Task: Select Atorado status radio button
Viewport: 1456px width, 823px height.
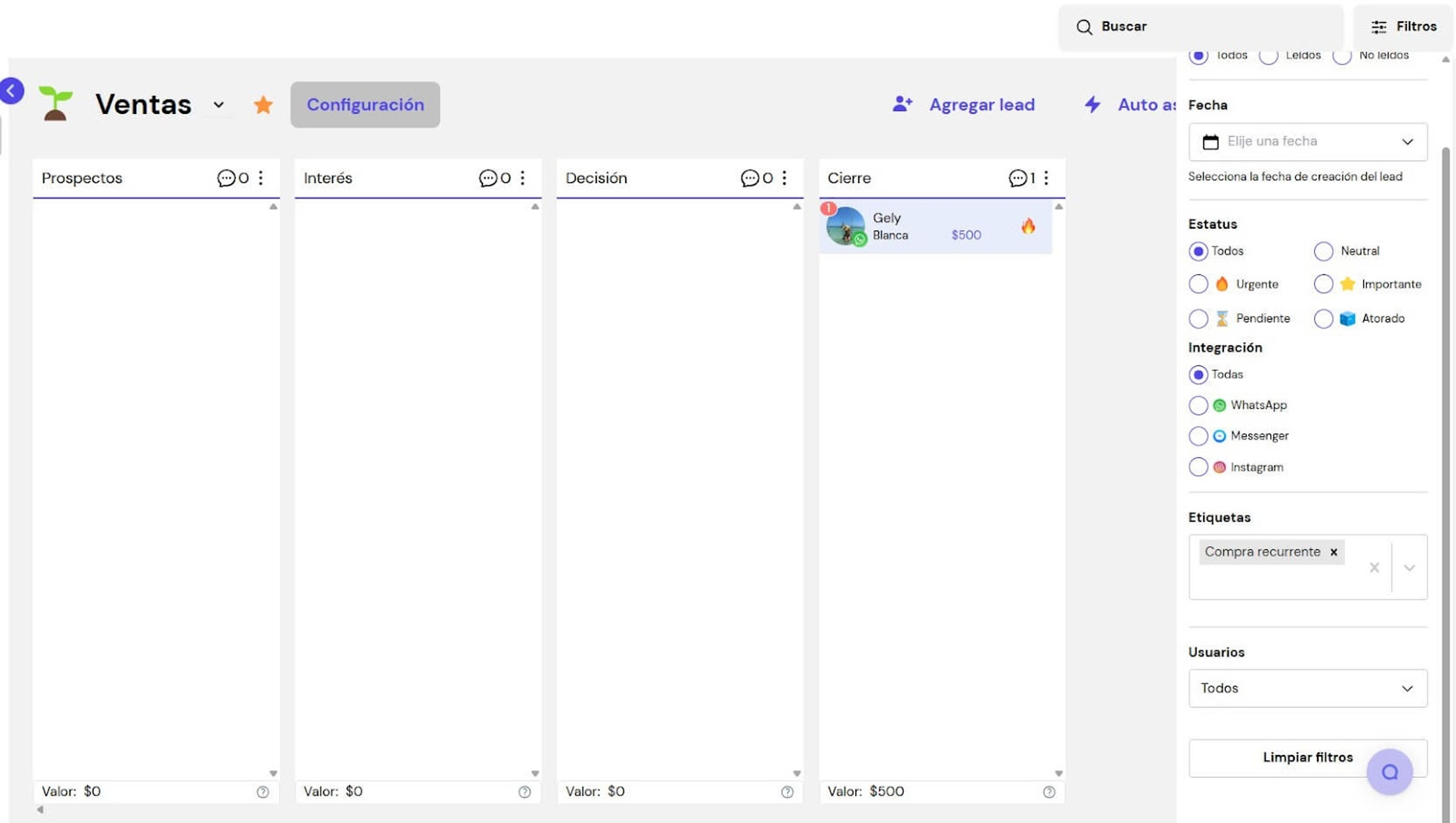Action: point(1323,319)
